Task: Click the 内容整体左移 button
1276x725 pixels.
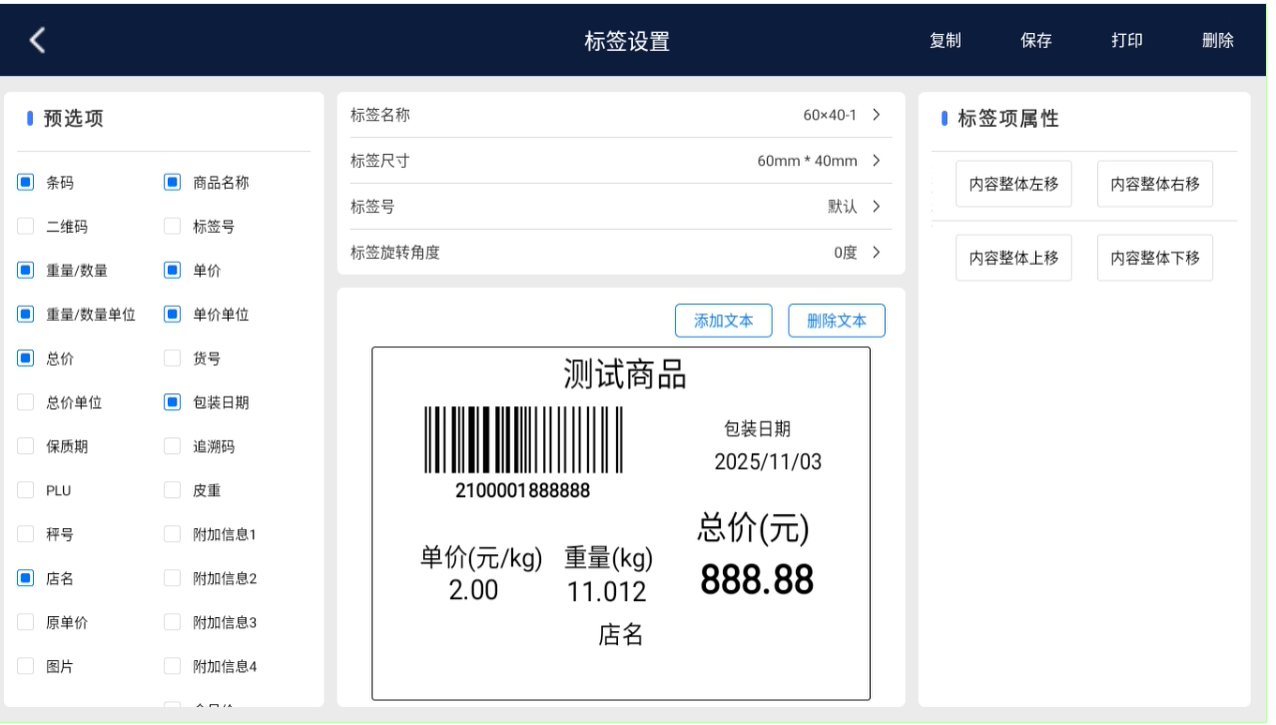Action: tap(1013, 184)
